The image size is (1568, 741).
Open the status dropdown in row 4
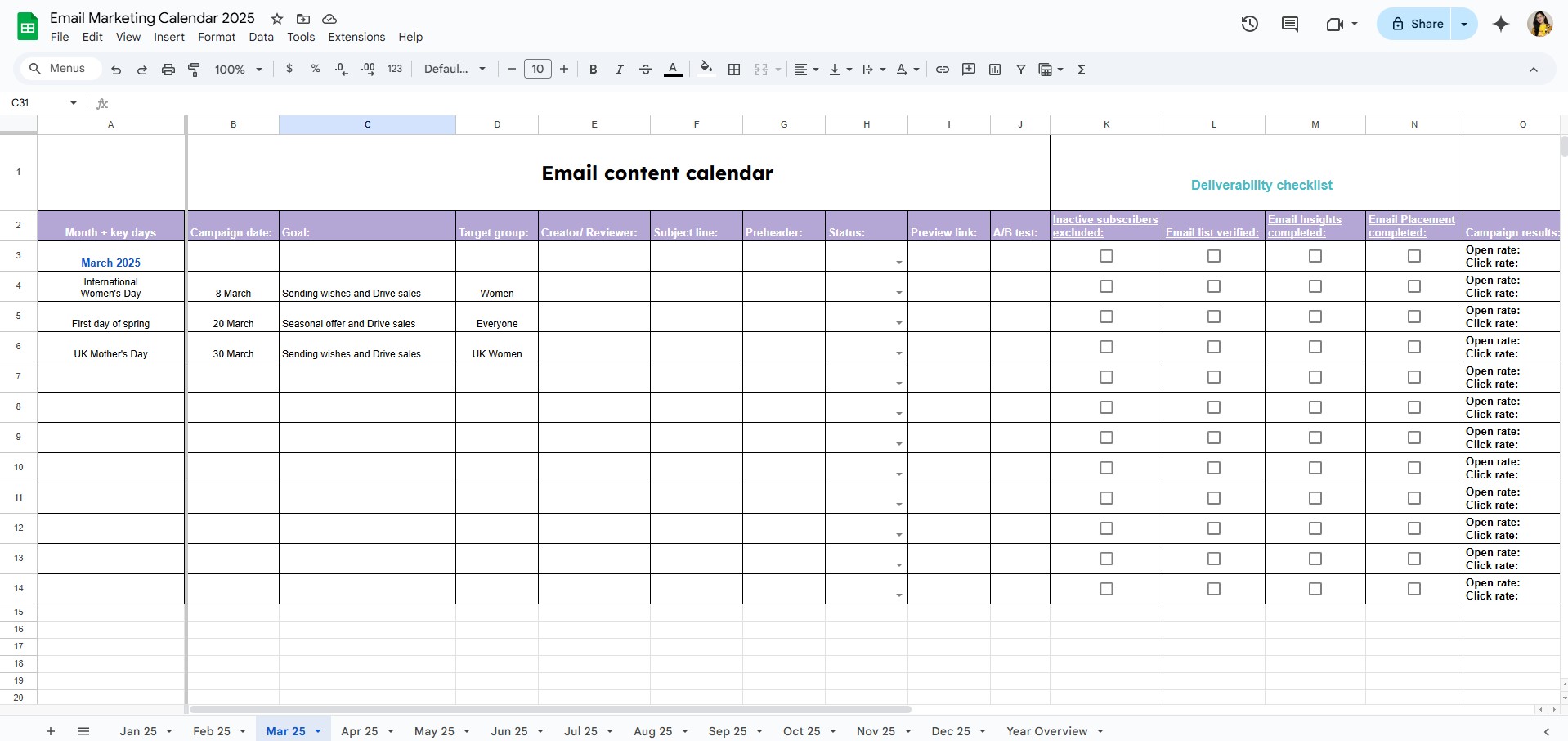click(899, 292)
